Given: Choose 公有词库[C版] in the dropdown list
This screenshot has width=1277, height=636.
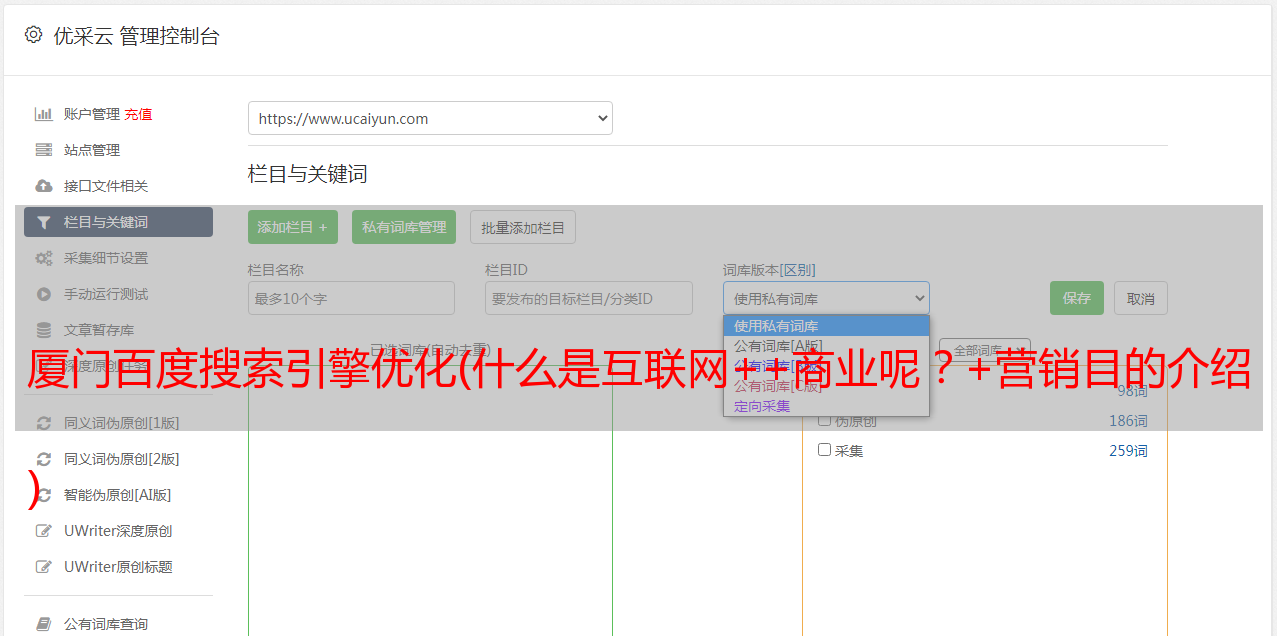Looking at the screenshot, I should click(x=826, y=386).
